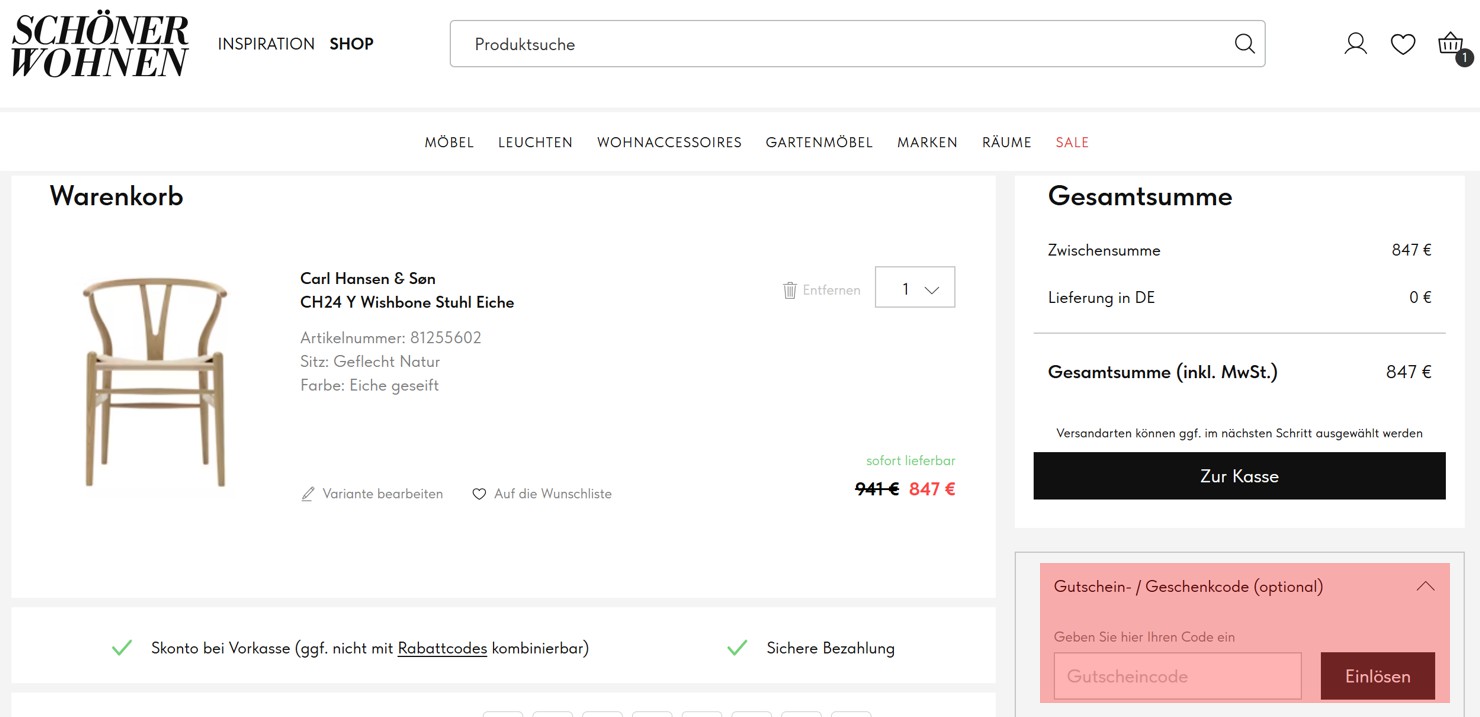
Task: Click the sofort lieferbar status text
Action: pyautogui.click(x=910, y=461)
